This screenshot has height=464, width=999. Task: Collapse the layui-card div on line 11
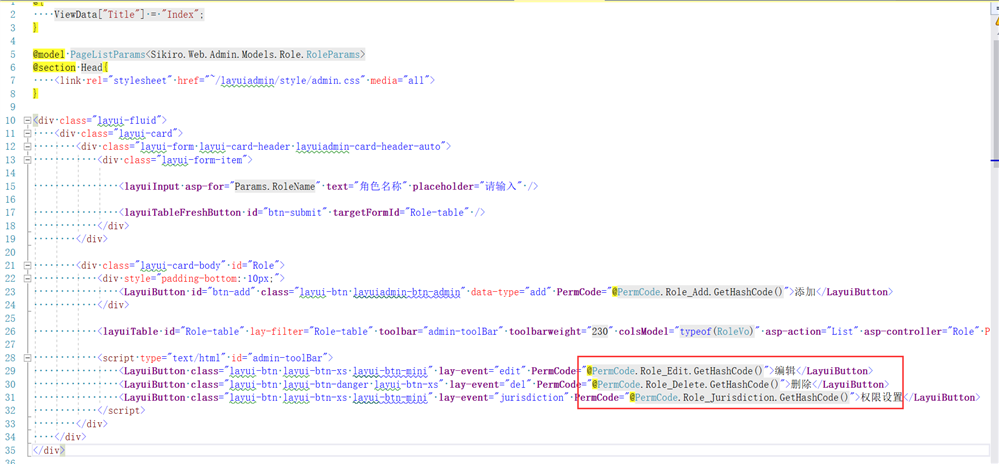point(27,133)
